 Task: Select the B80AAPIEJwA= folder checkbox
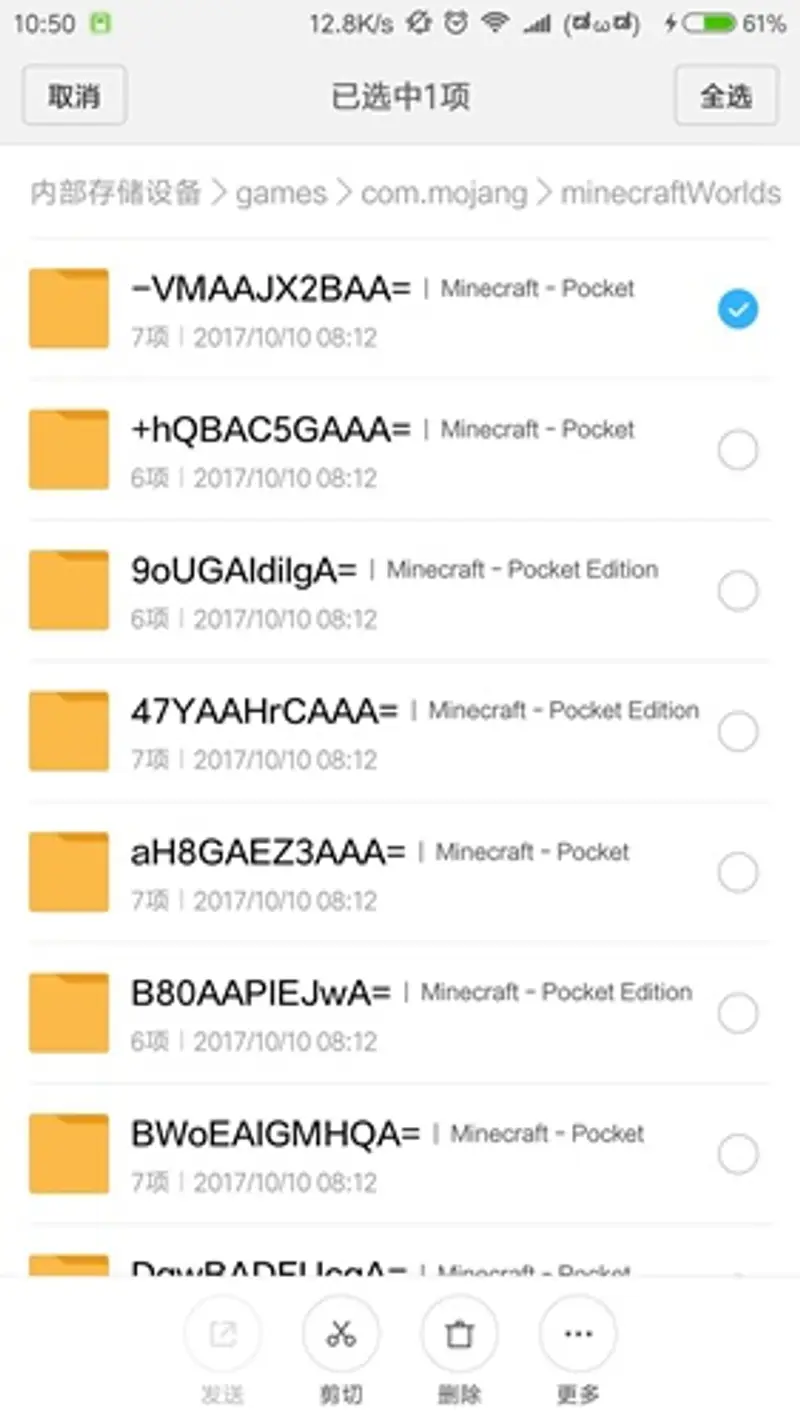(x=738, y=1014)
